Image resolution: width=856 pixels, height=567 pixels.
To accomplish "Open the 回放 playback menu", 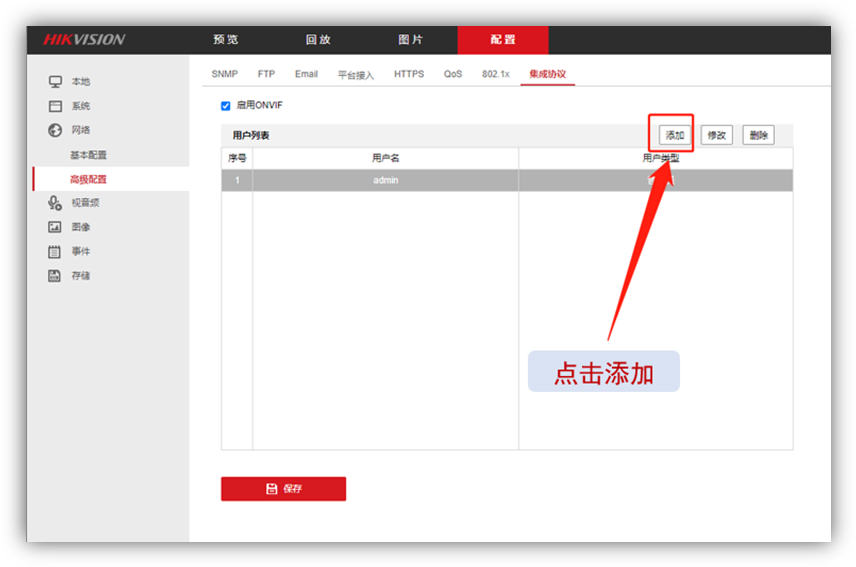I will pyautogui.click(x=318, y=40).
